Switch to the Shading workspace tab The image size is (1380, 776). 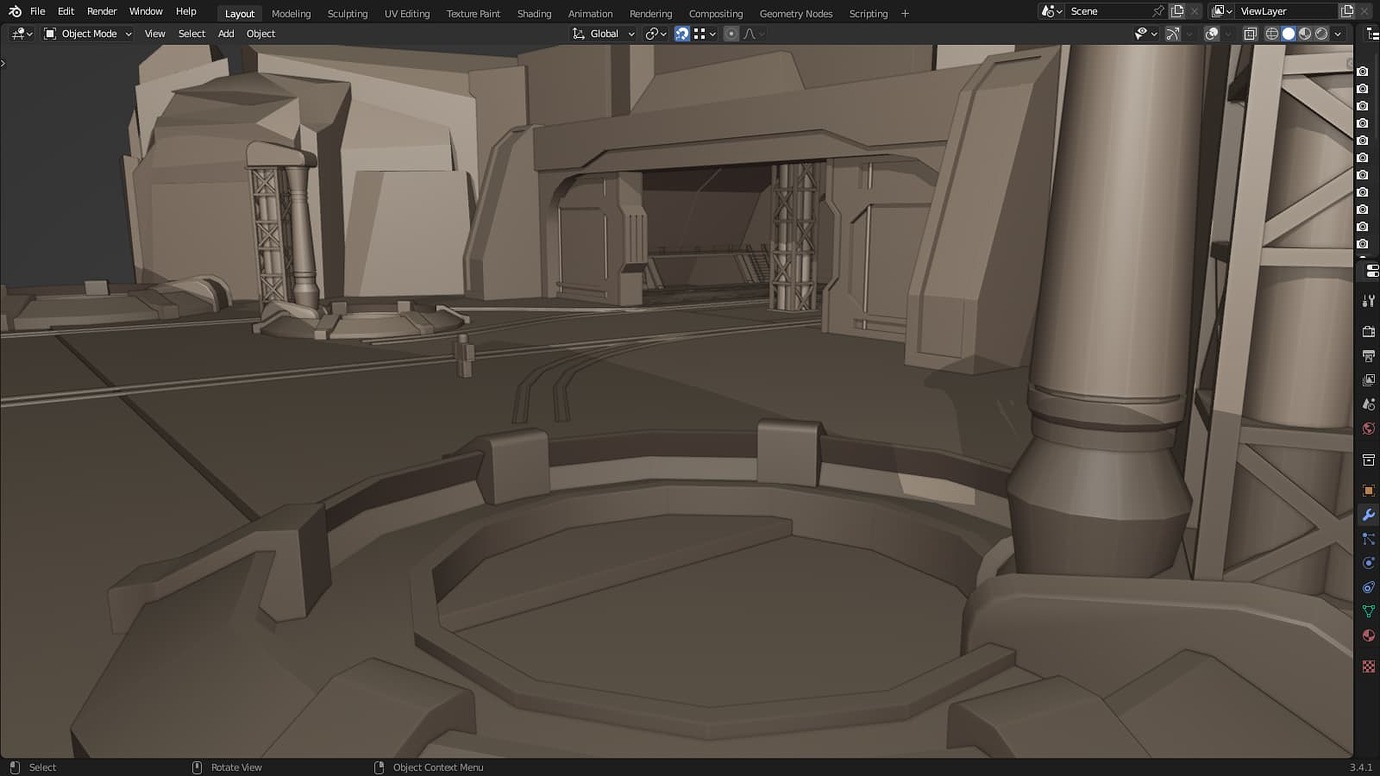click(533, 13)
